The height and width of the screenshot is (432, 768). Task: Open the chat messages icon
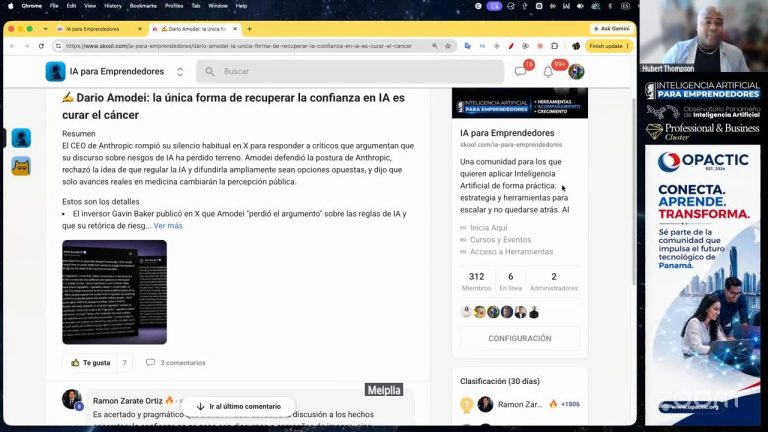(520, 72)
